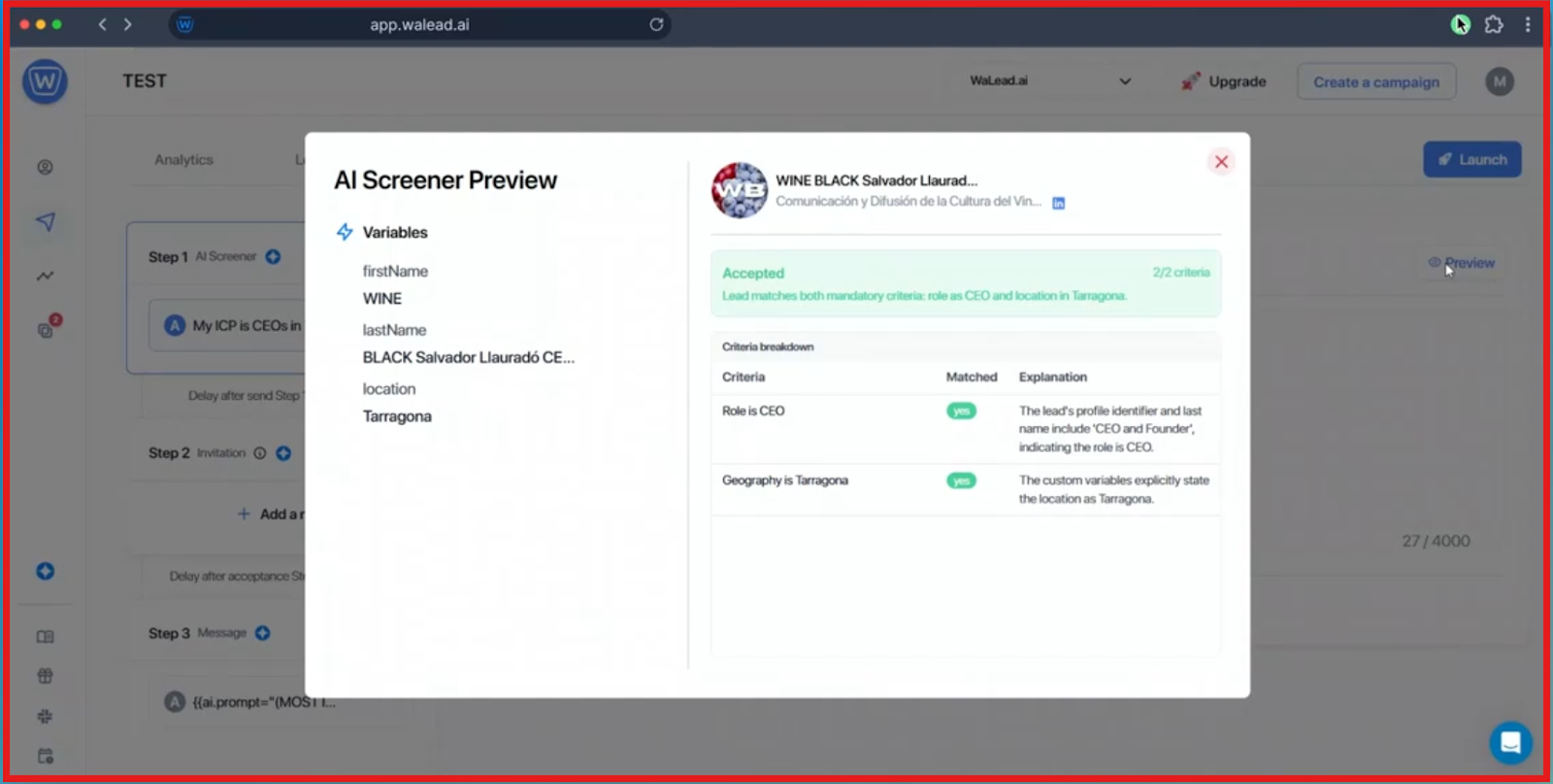Screen dimensions: 1553x784
Task: Open inbox icon with notification badge
Action: [47, 328]
